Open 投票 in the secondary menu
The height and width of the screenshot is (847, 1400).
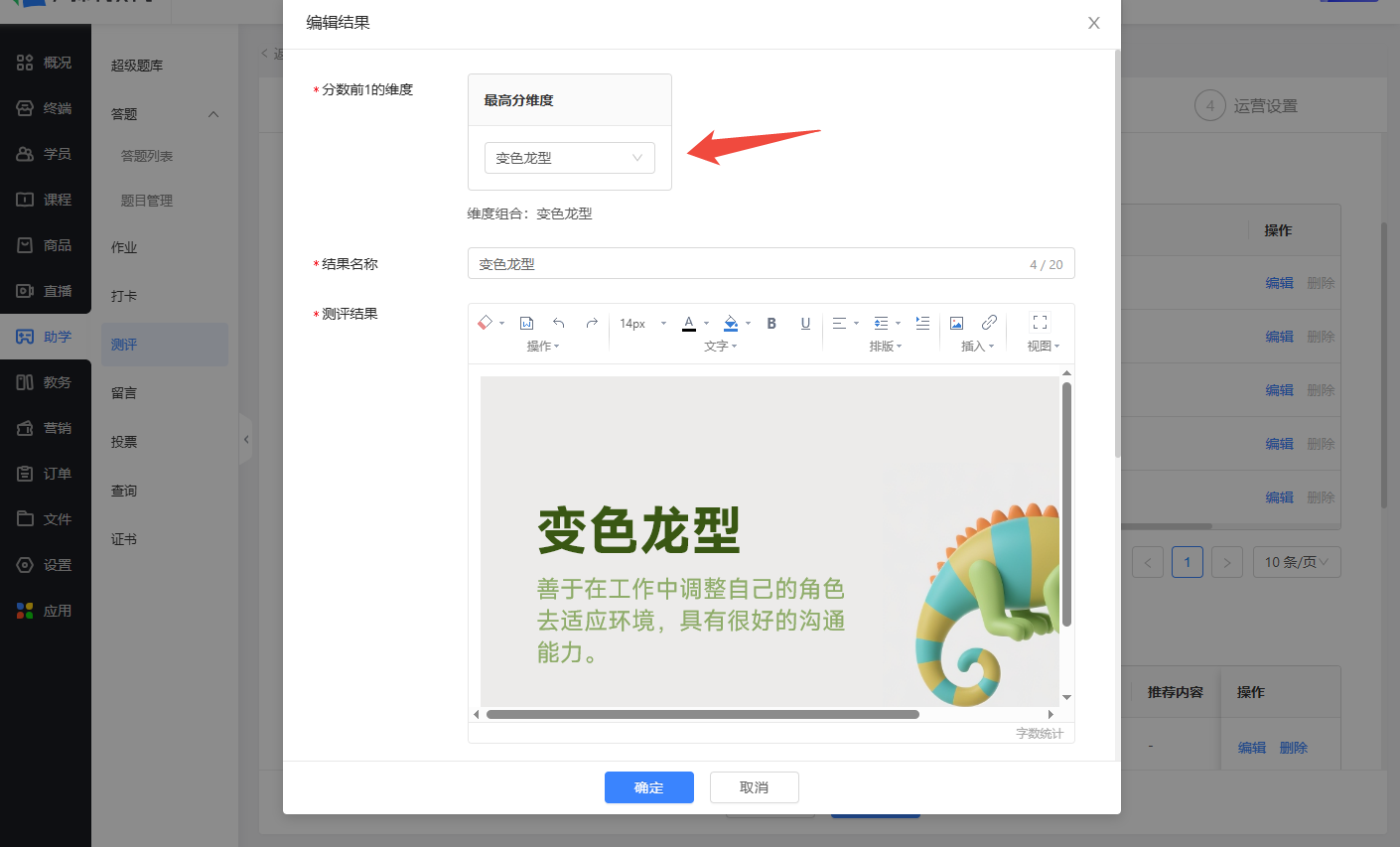point(124,442)
